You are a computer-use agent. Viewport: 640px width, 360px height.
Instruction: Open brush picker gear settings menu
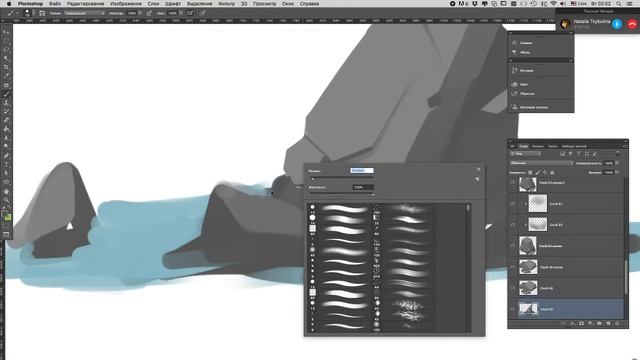[478, 169]
